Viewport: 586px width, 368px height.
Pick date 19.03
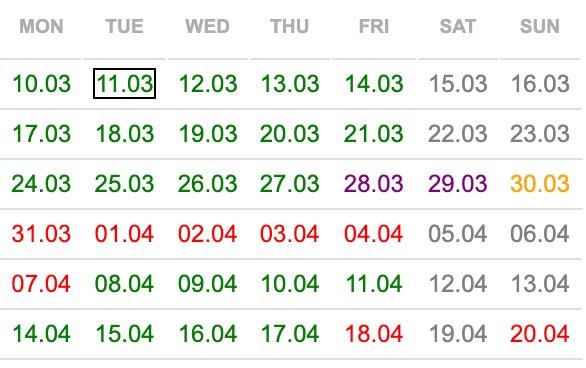208,133
